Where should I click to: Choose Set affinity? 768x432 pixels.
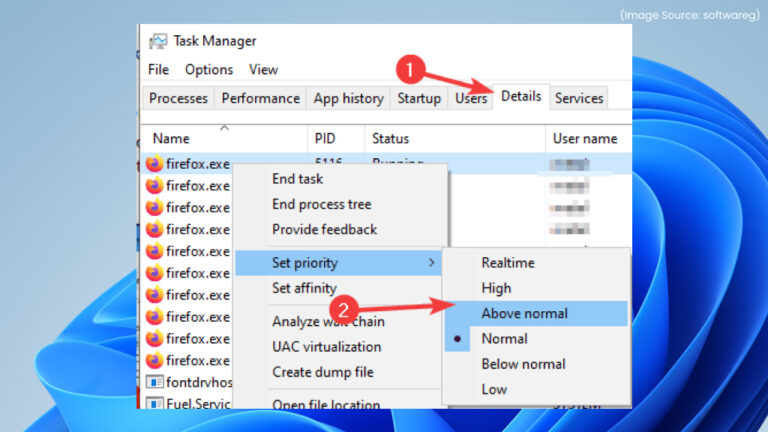(x=304, y=288)
